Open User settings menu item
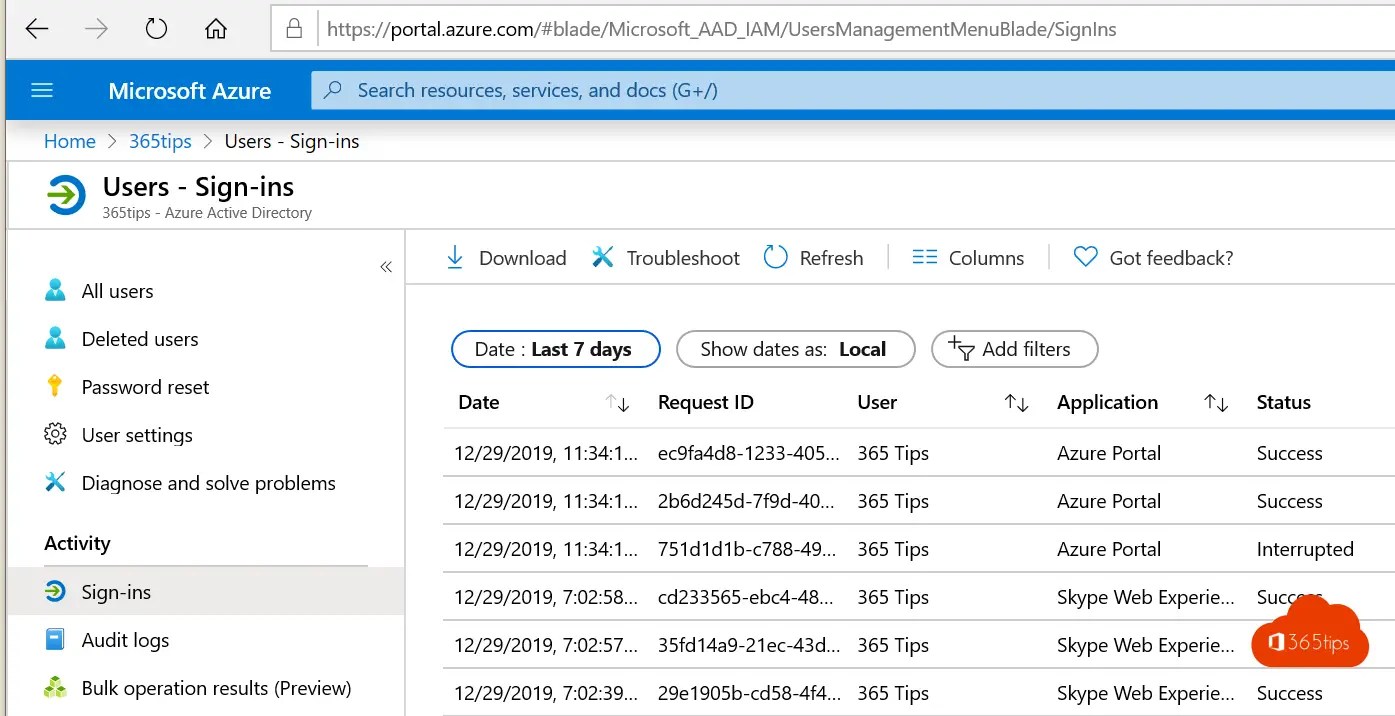 tap(137, 435)
